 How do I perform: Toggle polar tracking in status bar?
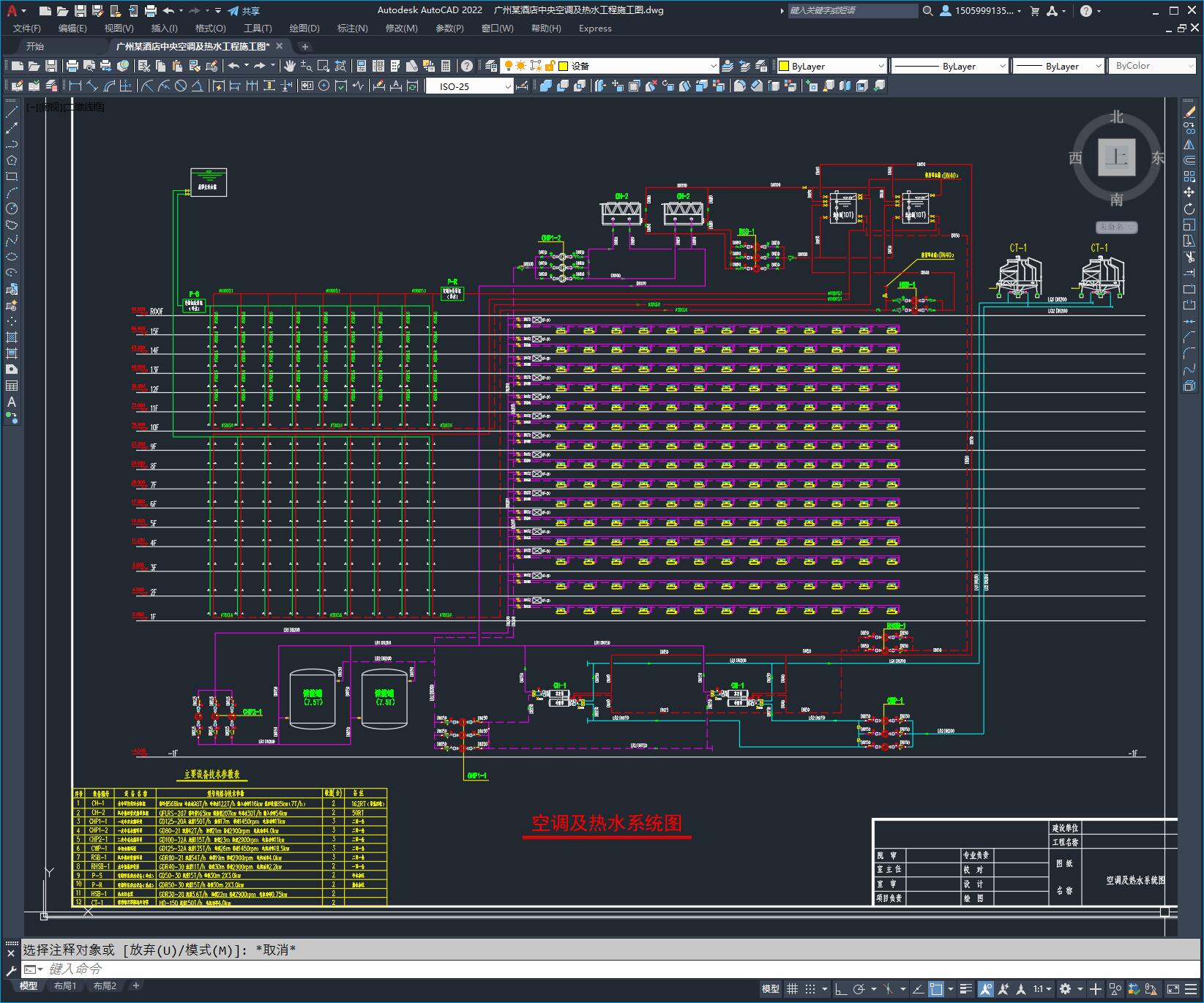click(x=859, y=989)
